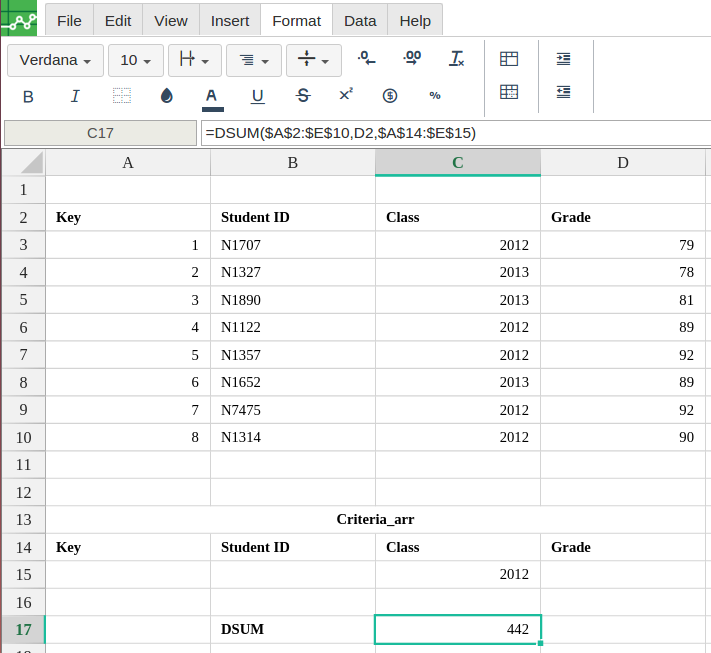The width and height of the screenshot is (711, 653).
Task: Open the Verdana font family dropdown
Action: pos(56,60)
